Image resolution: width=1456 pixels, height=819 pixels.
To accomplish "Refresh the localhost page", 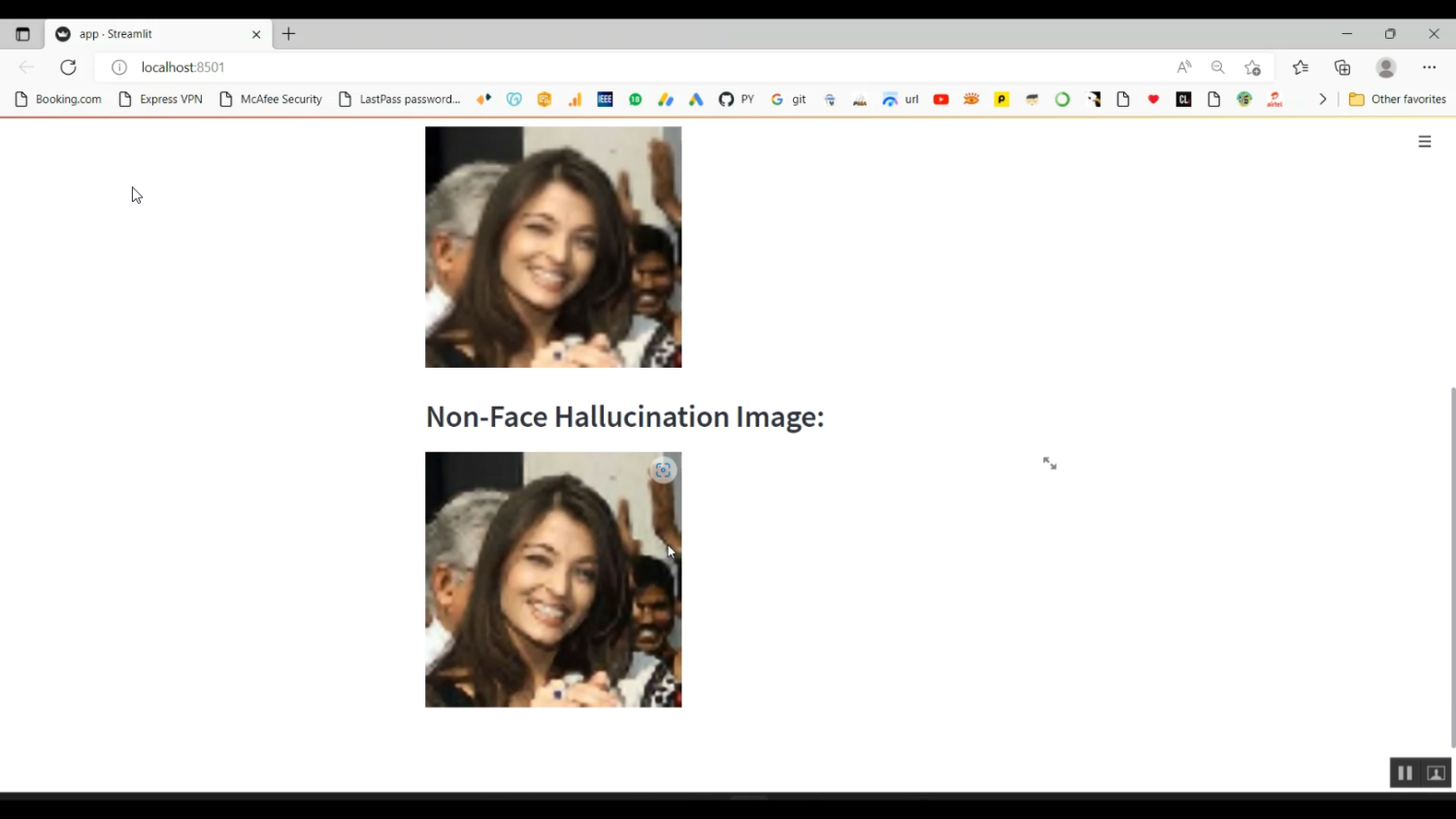I will tap(68, 67).
